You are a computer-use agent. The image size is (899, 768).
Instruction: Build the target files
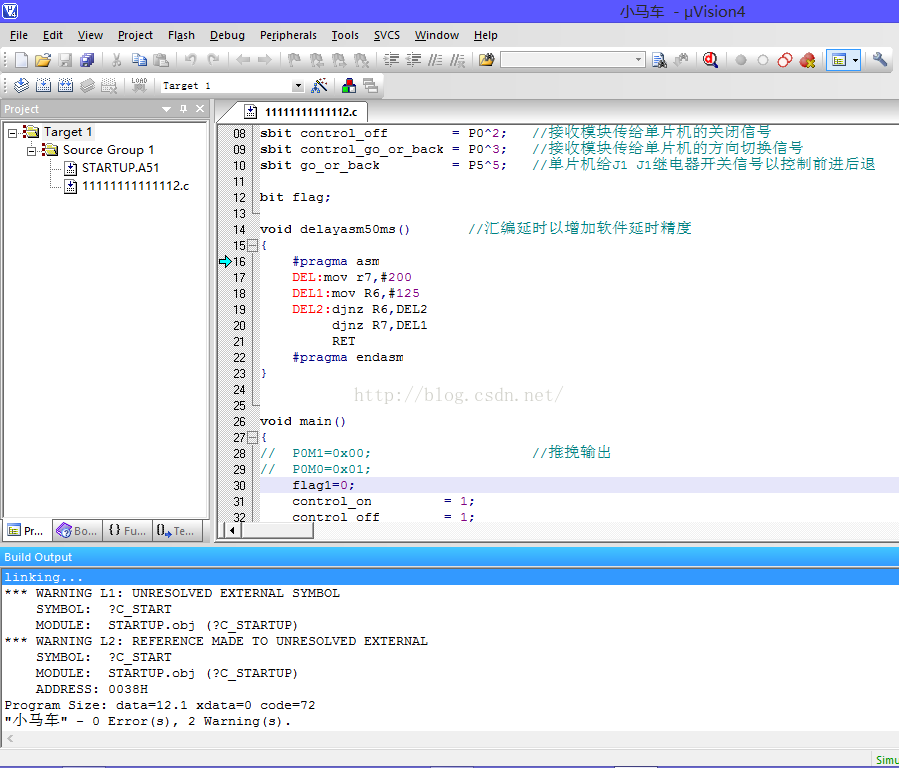coord(43,85)
